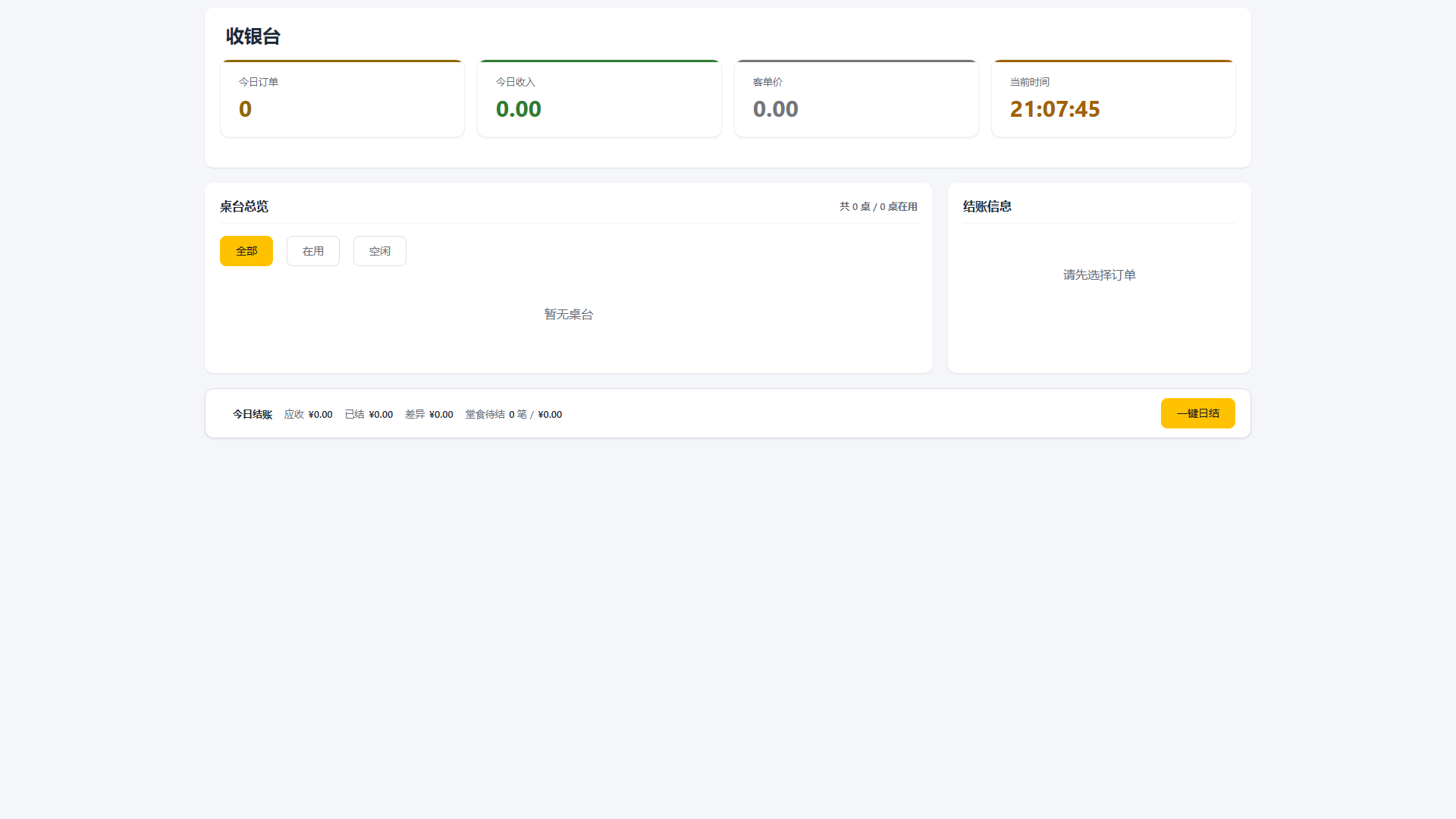The height and width of the screenshot is (819, 1456).
Task: Click the 收银台 page title
Action: 253,36
